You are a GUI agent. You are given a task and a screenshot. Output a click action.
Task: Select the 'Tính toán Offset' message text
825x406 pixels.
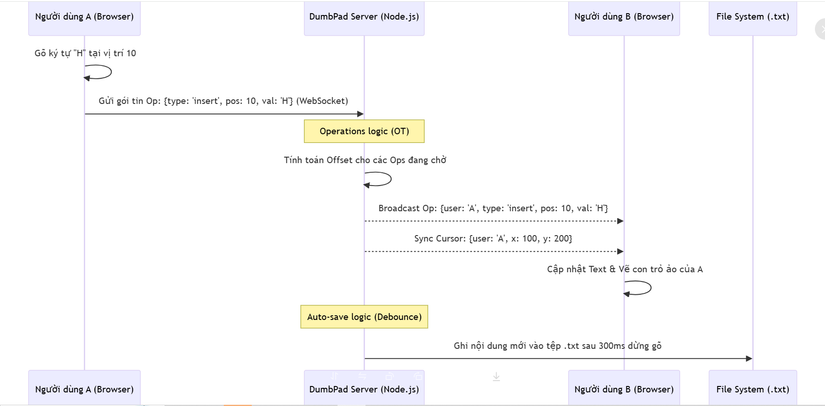click(x=364, y=159)
